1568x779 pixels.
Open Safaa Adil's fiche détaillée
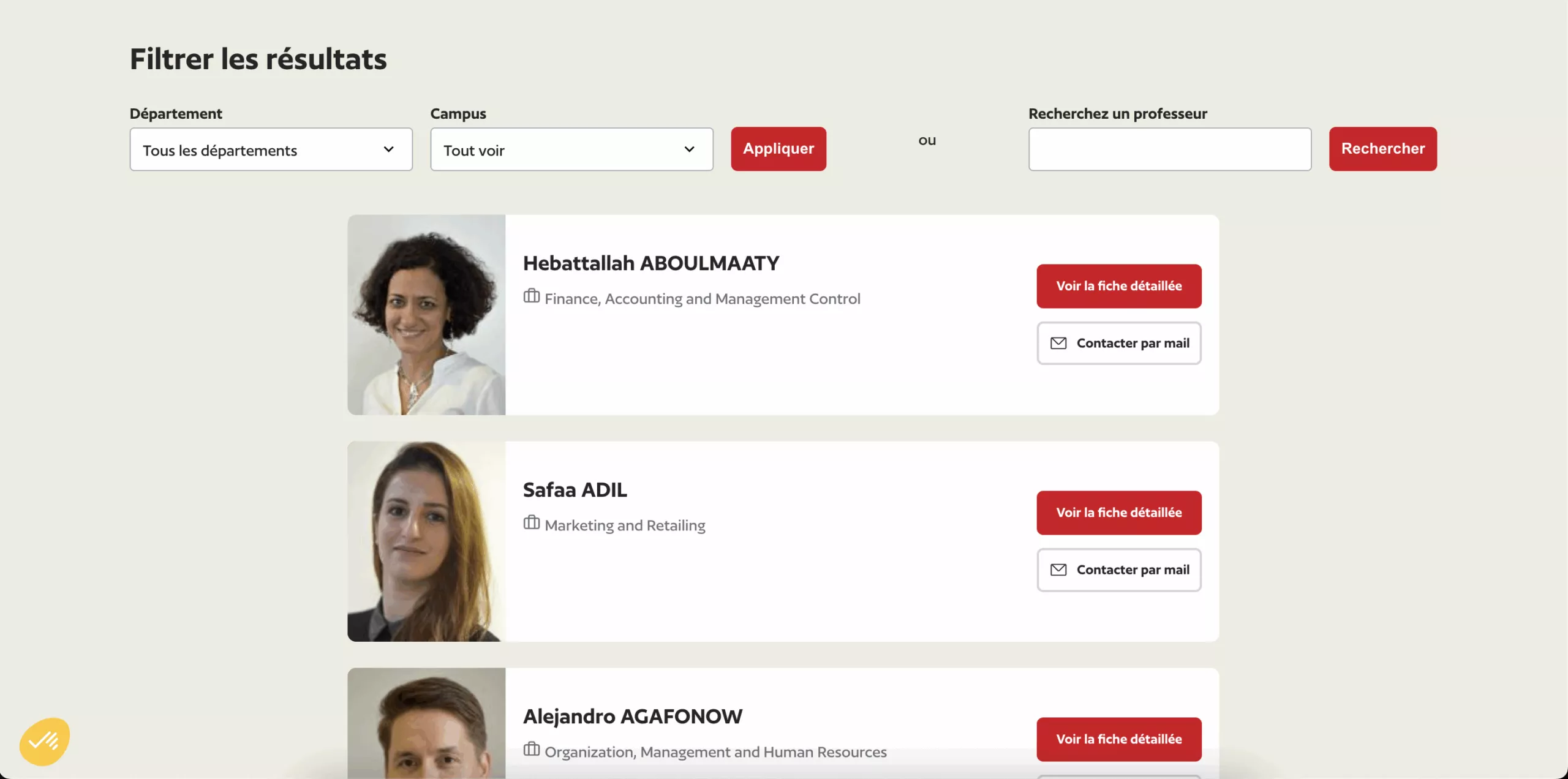pos(1119,513)
